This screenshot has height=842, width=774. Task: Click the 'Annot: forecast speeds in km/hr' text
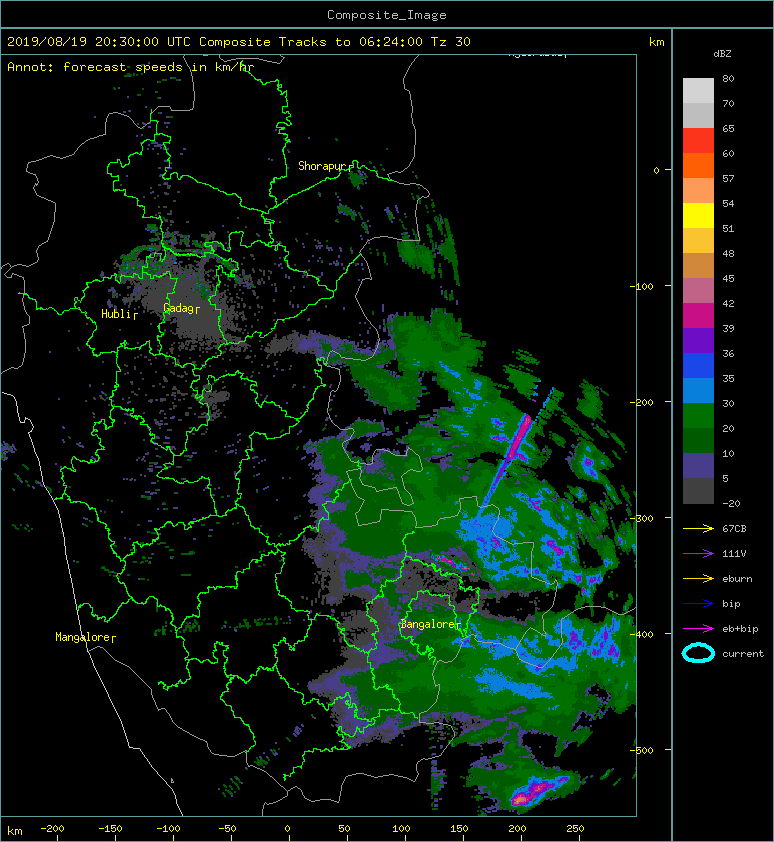click(x=131, y=67)
